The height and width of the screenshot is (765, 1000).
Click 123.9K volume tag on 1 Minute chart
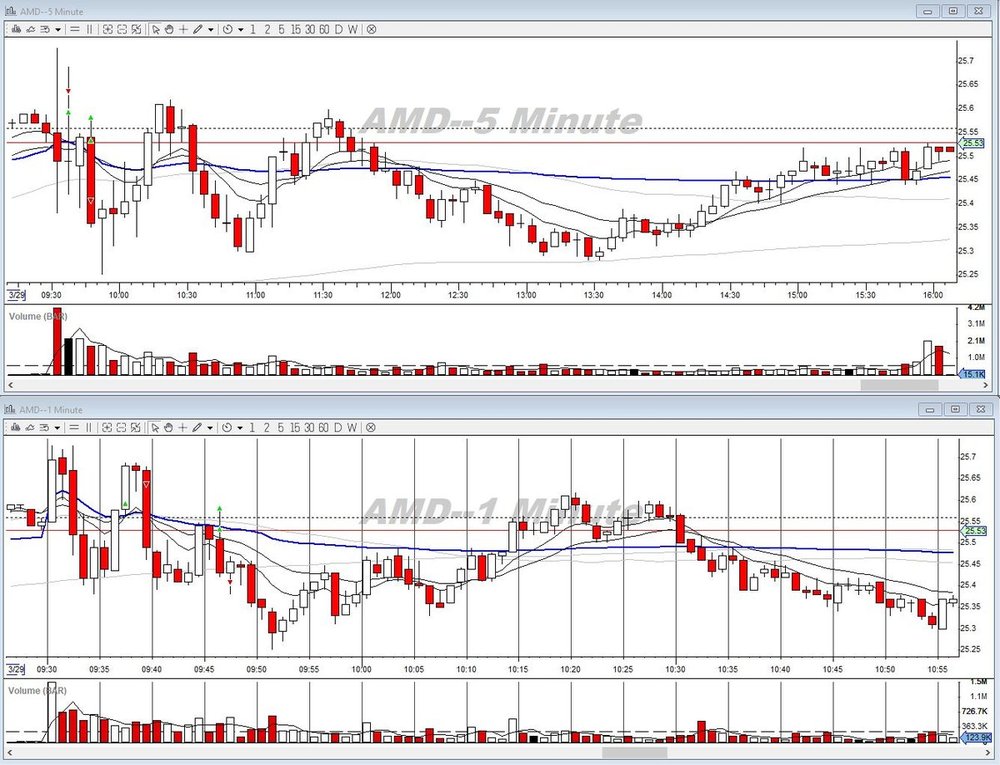click(x=977, y=738)
